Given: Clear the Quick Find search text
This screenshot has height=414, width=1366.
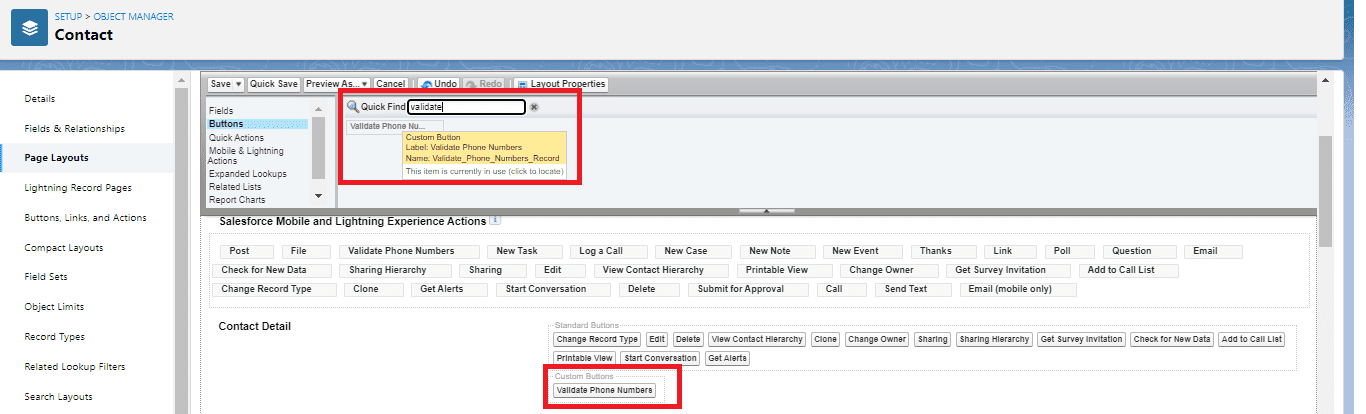Looking at the screenshot, I should [534, 107].
